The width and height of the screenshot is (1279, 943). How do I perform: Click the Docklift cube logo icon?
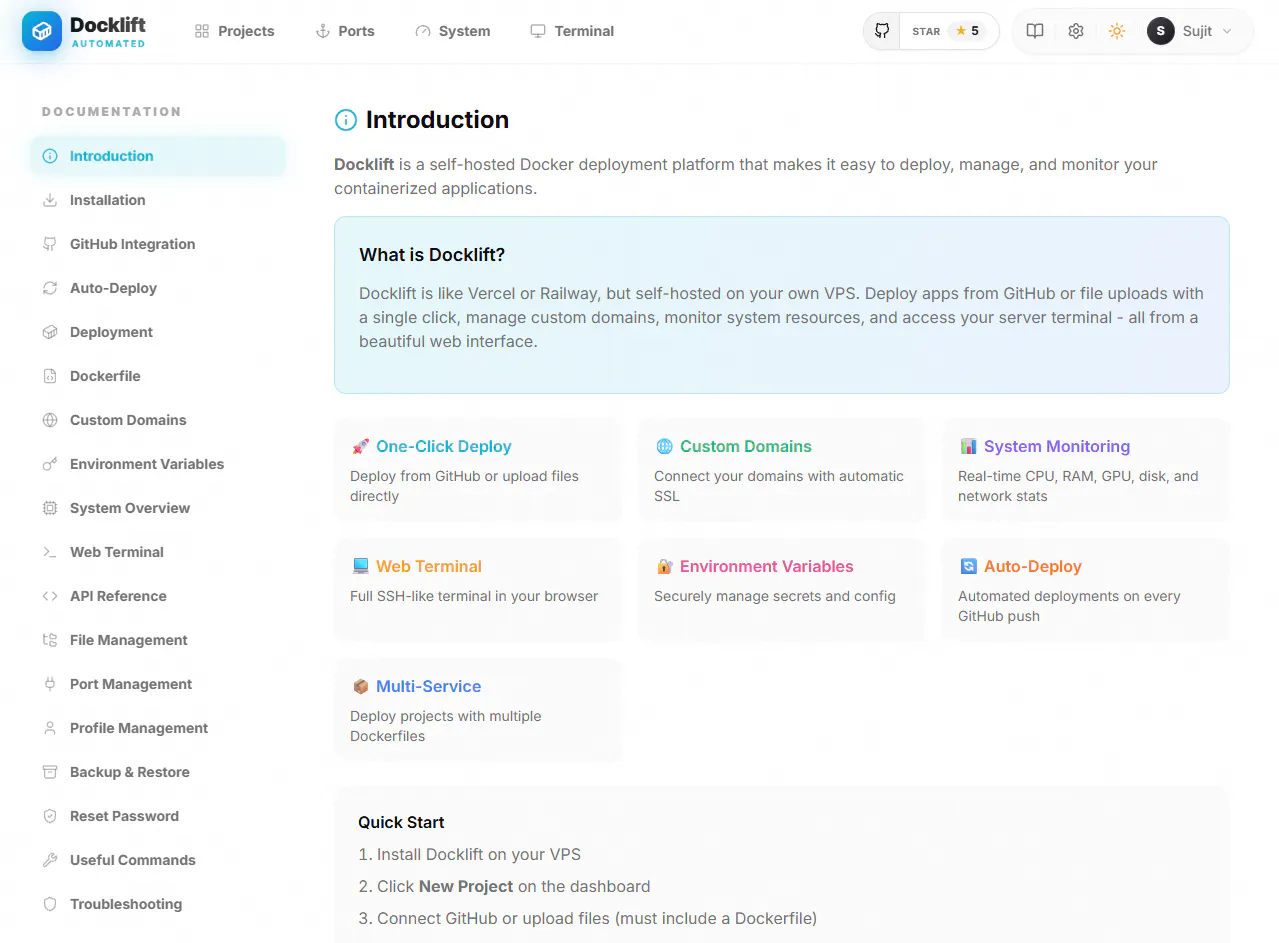[42, 31]
